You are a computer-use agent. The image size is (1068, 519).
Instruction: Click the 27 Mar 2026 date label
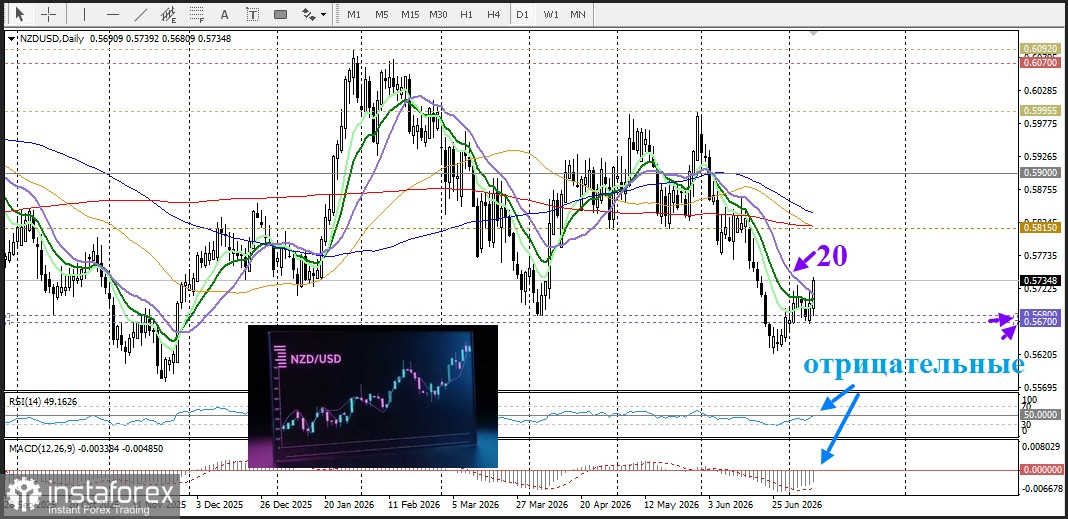[541, 505]
